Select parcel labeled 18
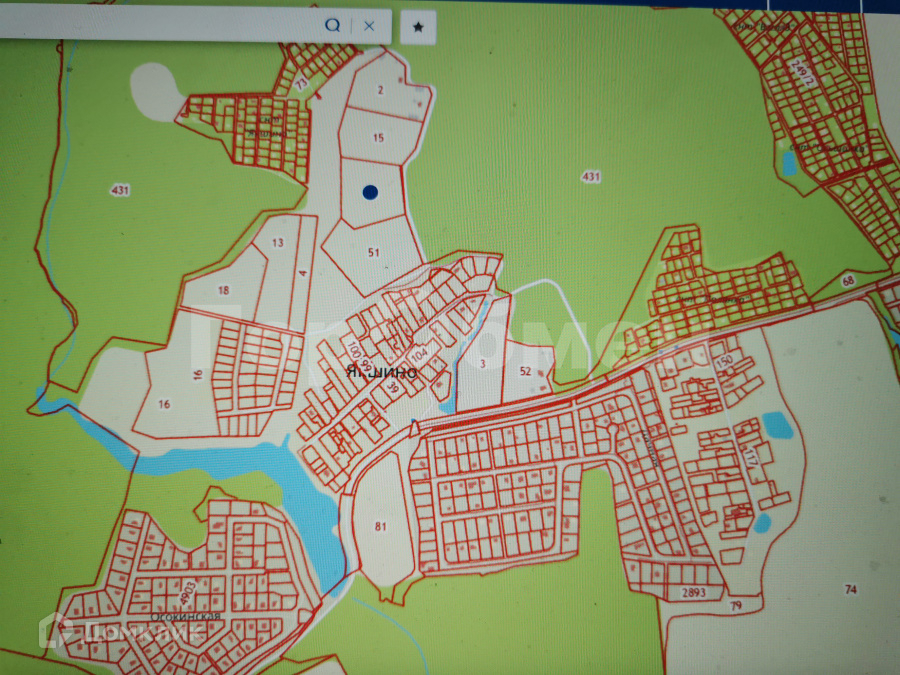900x675 pixels. click(x=223, y=290)
